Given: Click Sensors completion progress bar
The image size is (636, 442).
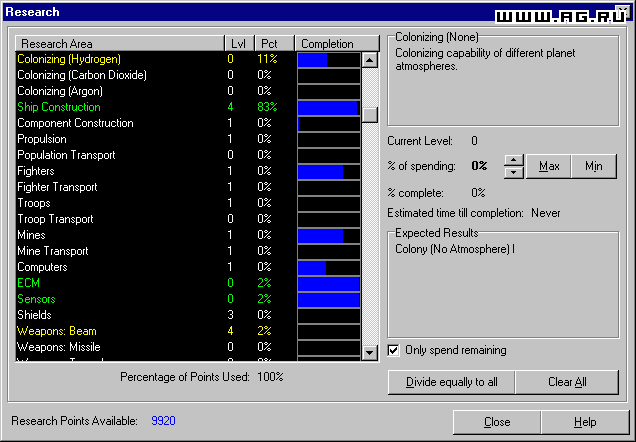Looking at the screenshot, I should click(329, 300).
